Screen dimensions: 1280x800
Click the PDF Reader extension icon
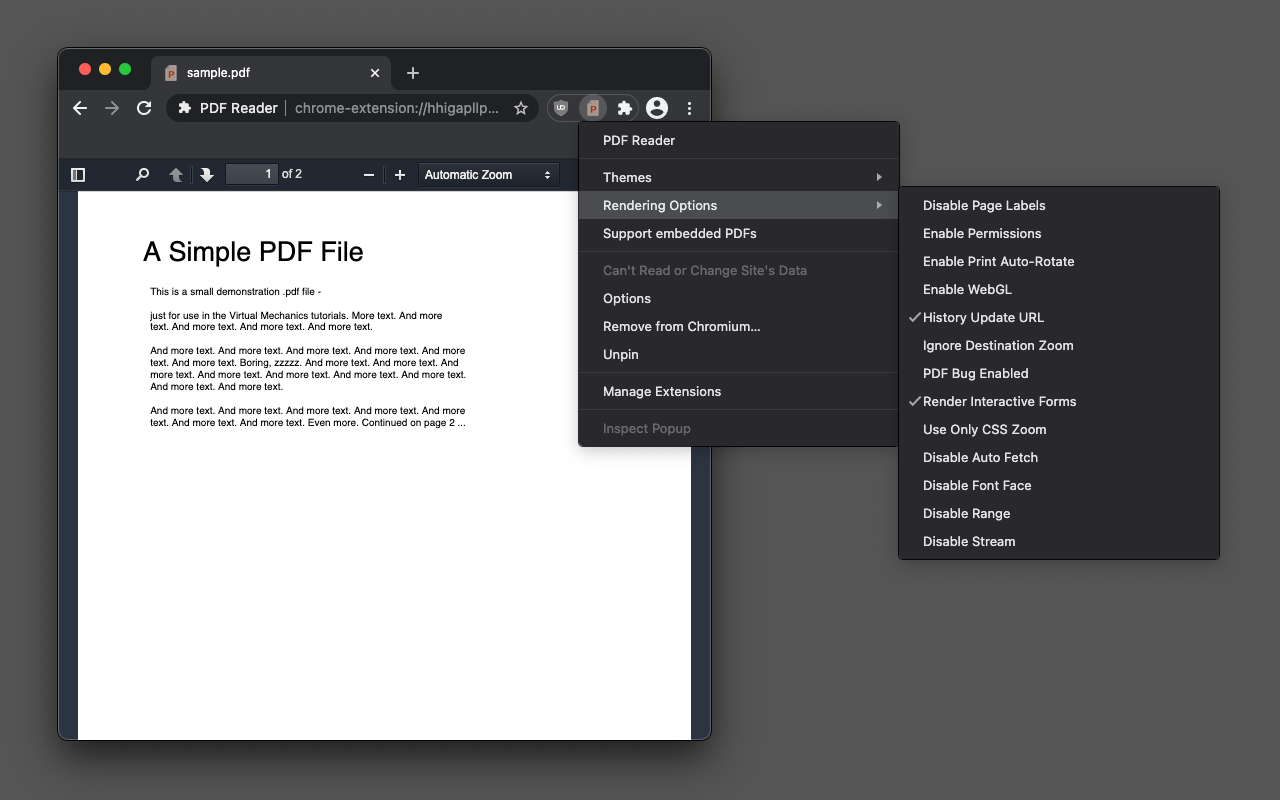click(x=593, y=107)
